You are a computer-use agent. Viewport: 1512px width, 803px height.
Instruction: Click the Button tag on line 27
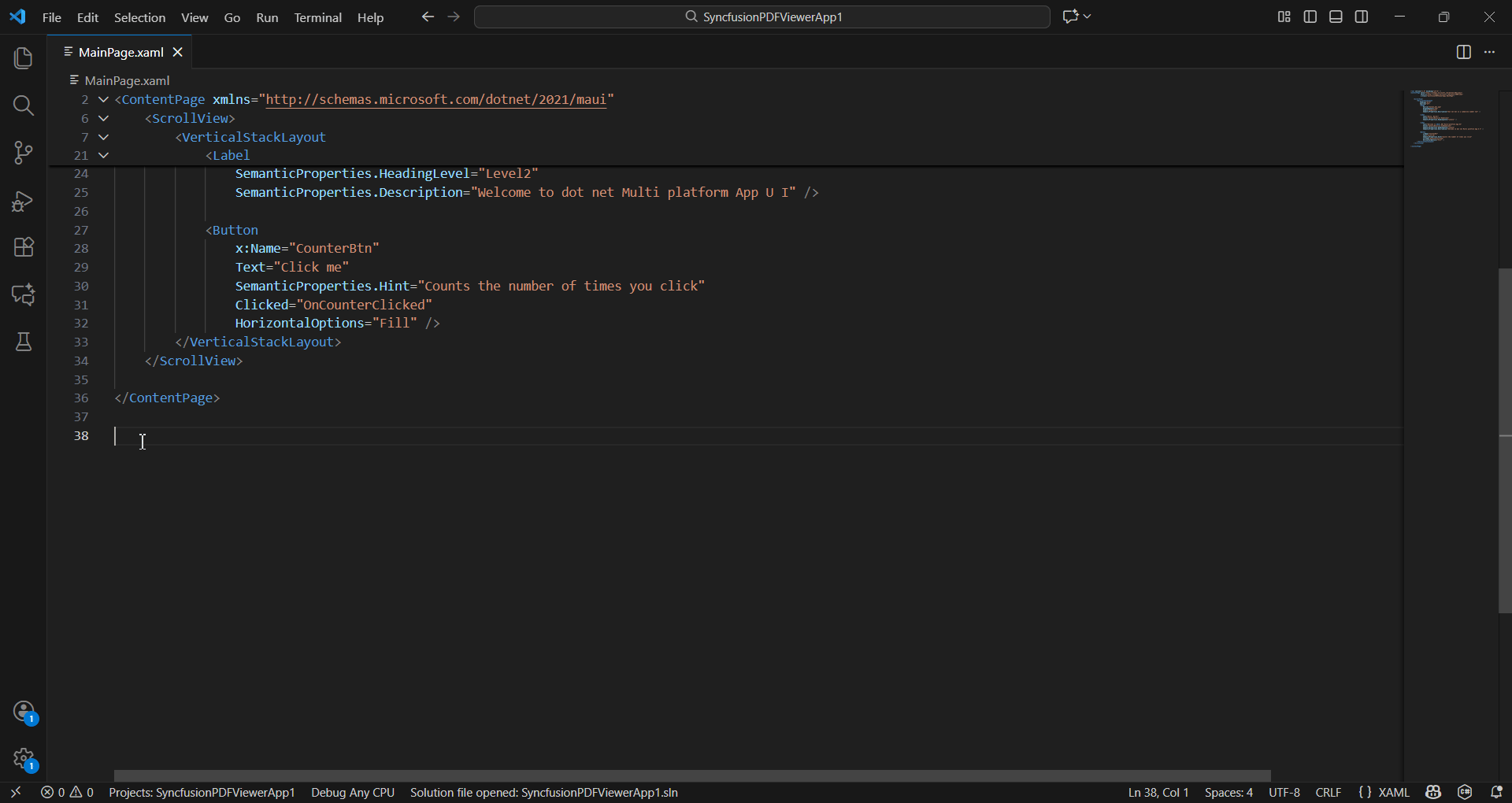click(x=232, y=230)
